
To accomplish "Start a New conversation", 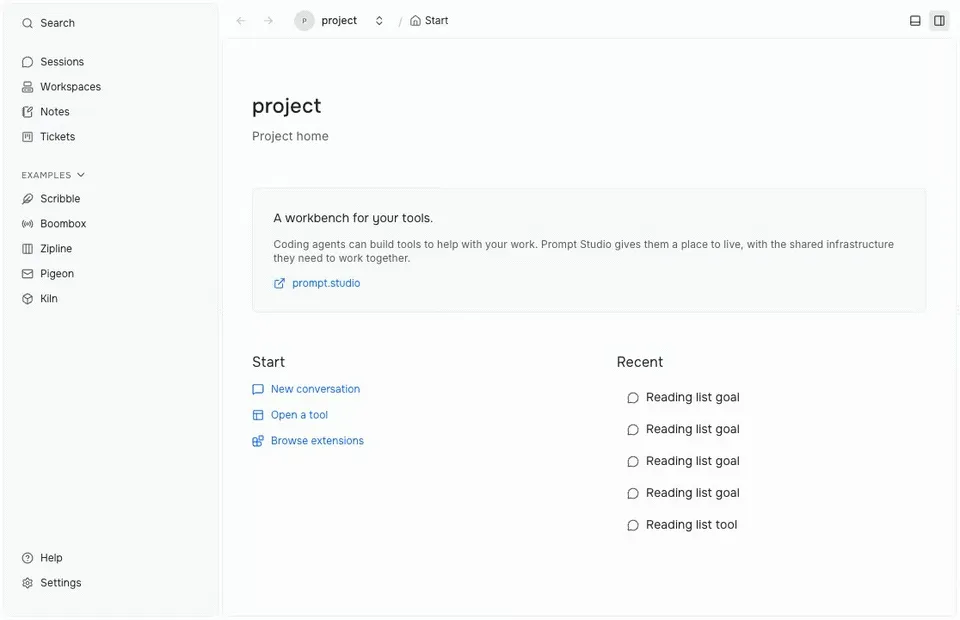I will point(315,389).
